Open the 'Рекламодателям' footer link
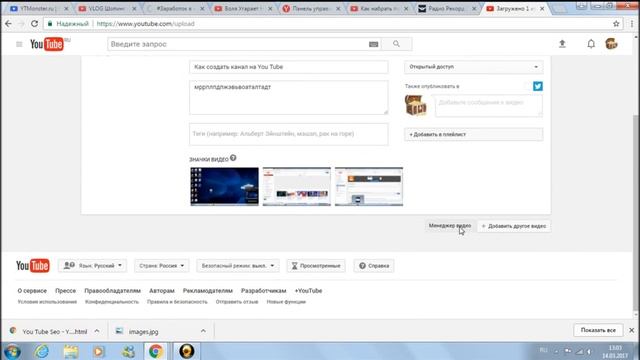640x360 pixels. pos(208,291)
